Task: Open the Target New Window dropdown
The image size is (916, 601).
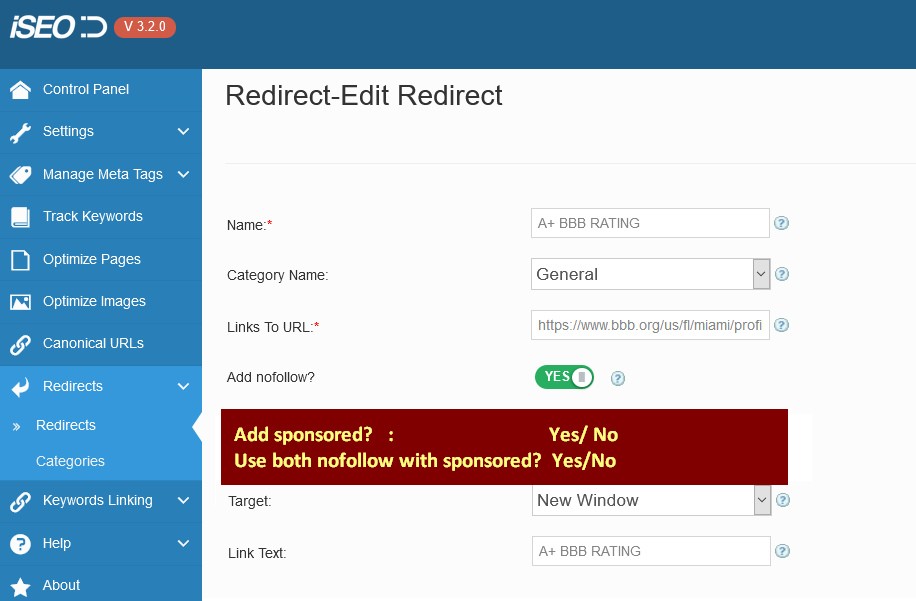Action: click(x=651, y=500)
